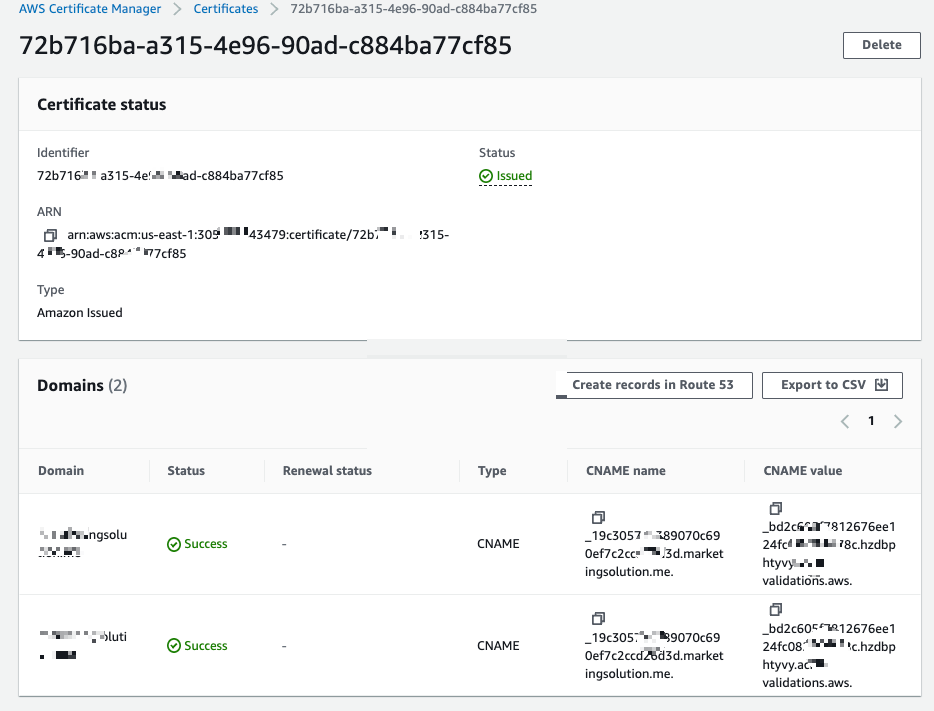This screenshot has width=934, height=711.
Task: Copy CNAME name in first domain row
Action: click(x=598, y=517)
